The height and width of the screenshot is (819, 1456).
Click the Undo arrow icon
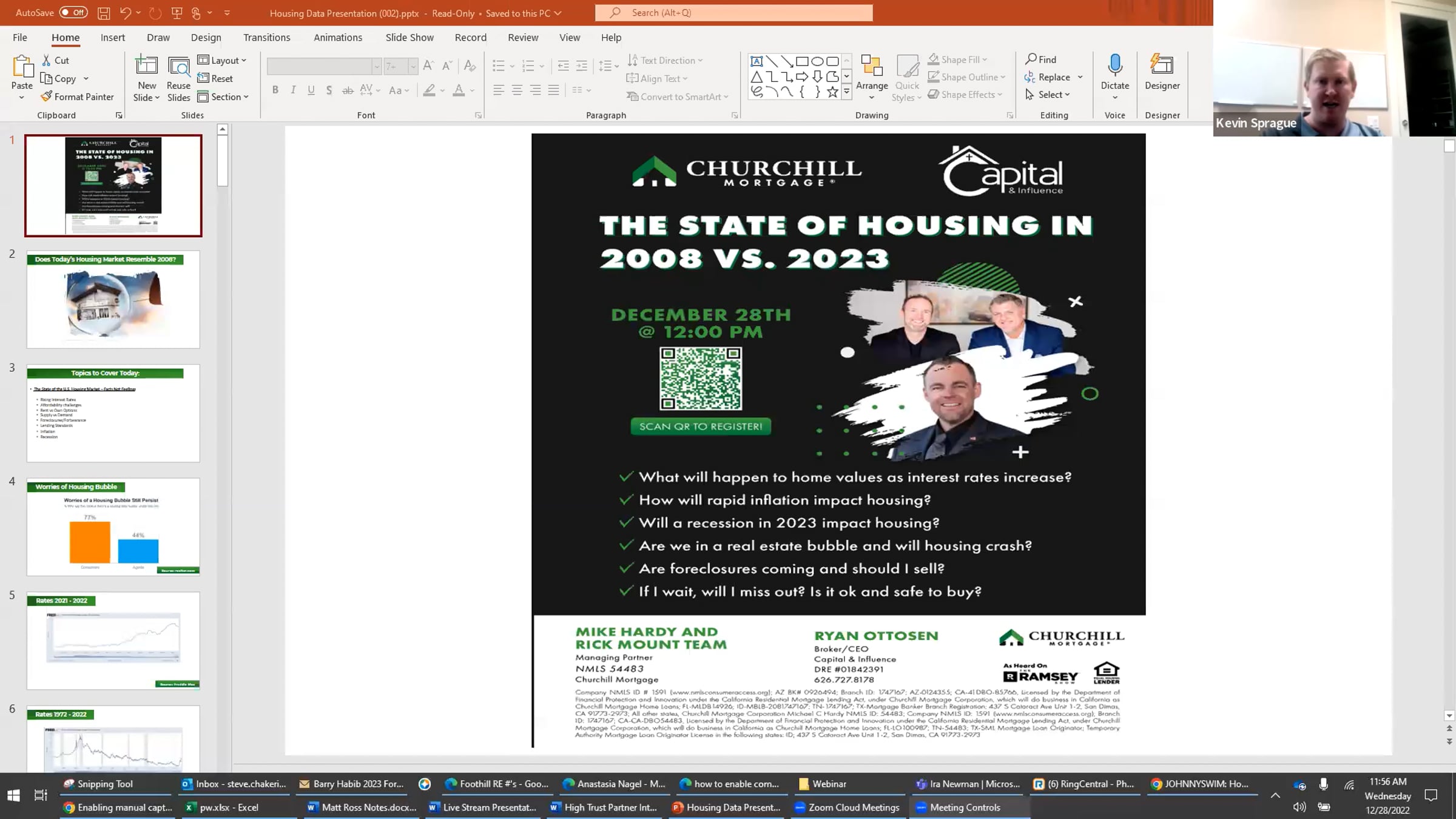tap(126, 13)
